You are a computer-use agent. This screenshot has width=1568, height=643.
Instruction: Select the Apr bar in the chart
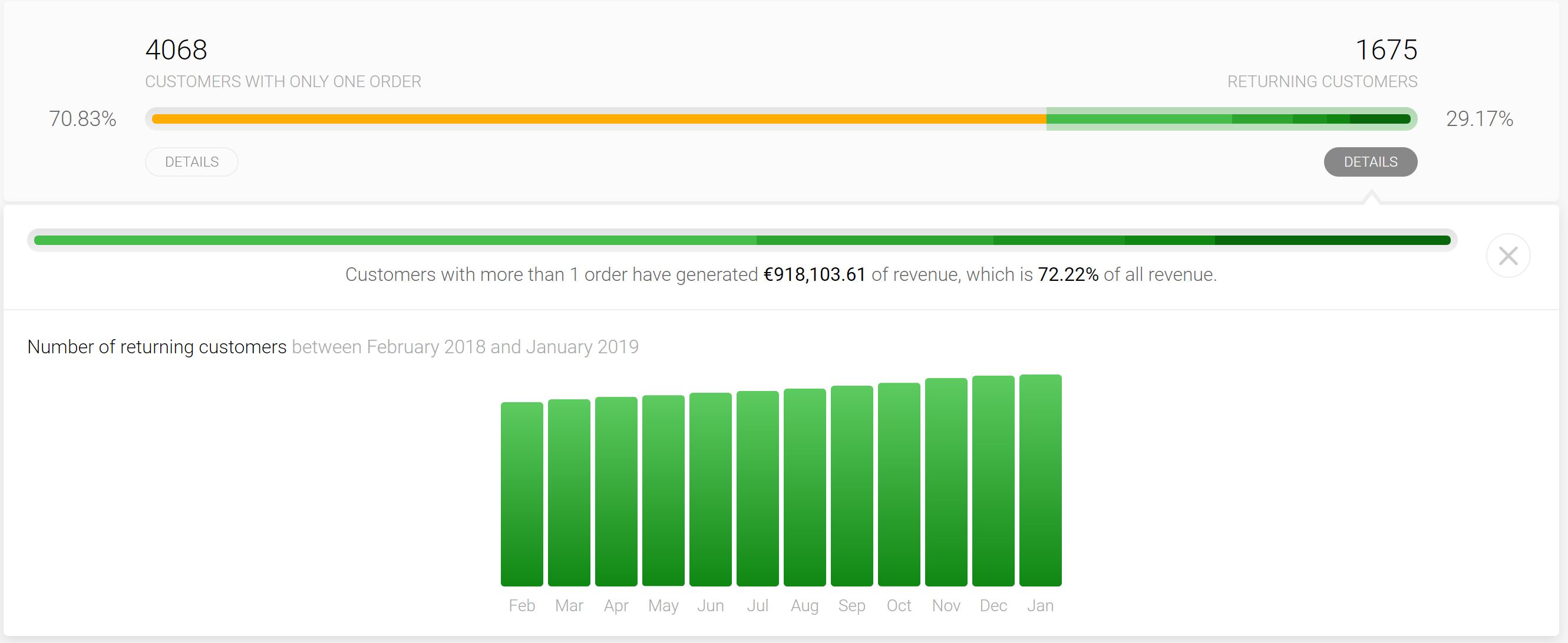tap(616, 492)
